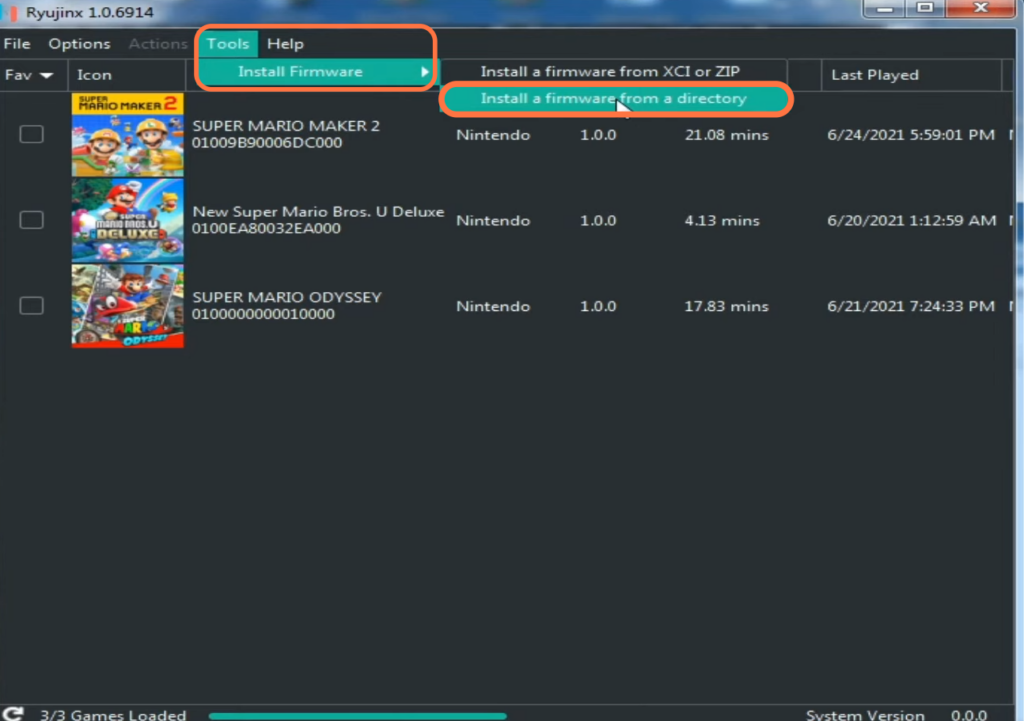
Task: Click the 21.08 mins time played value
Action: pyautogui.click(x=726, y=135)
